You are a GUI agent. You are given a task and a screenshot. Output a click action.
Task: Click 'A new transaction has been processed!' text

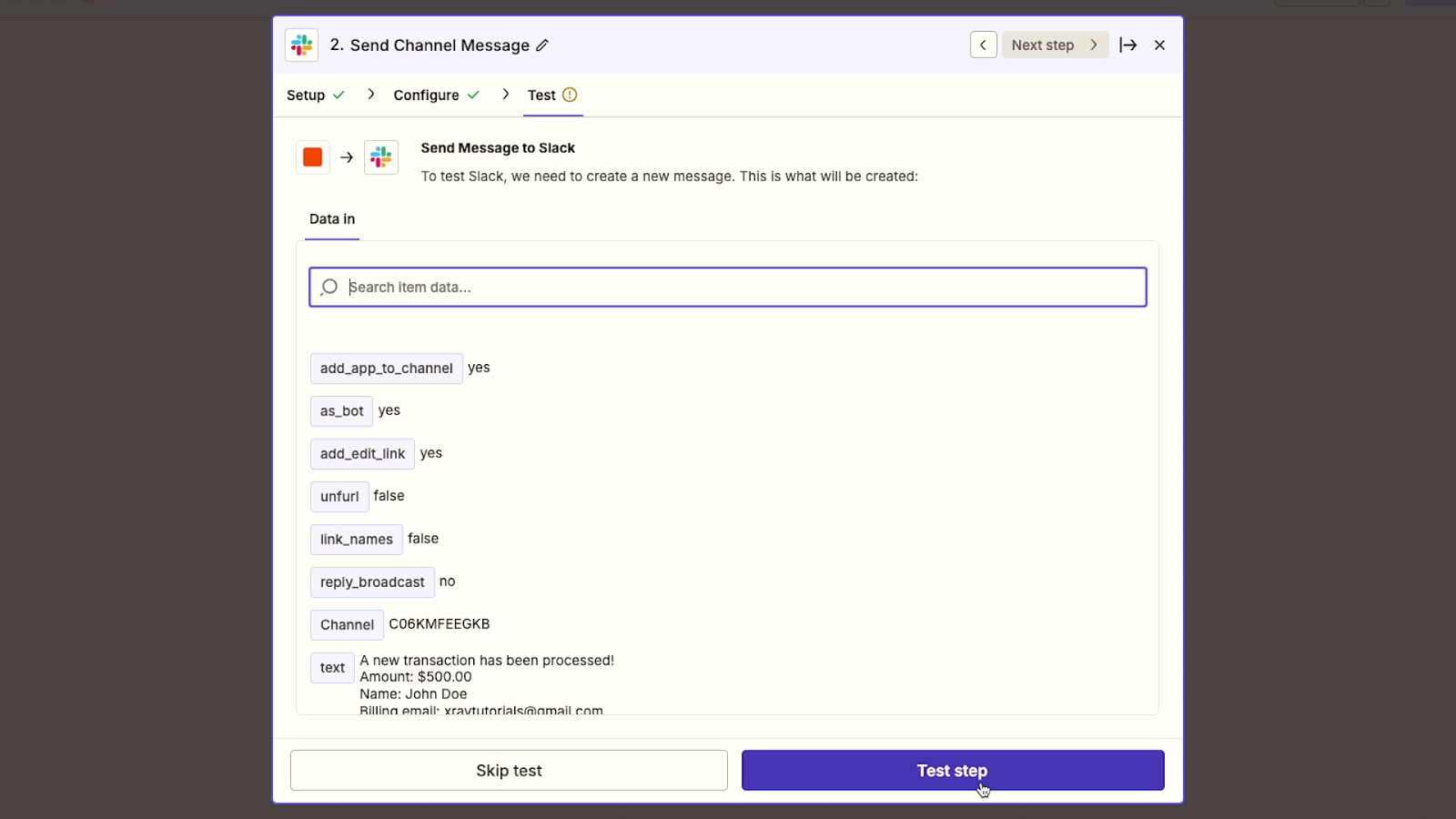point(487,661)
